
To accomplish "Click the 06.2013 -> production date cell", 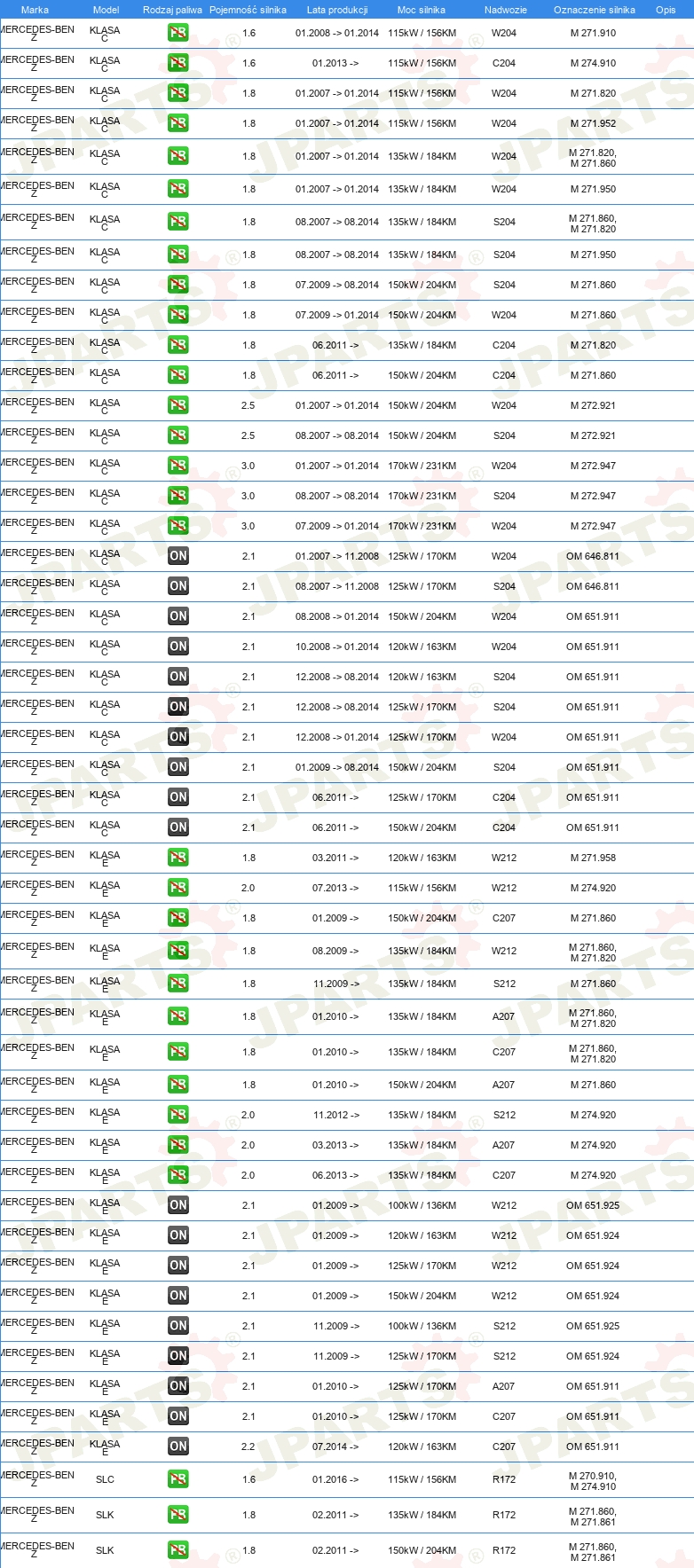I will pyautogui.click(x=335, y=1175).
